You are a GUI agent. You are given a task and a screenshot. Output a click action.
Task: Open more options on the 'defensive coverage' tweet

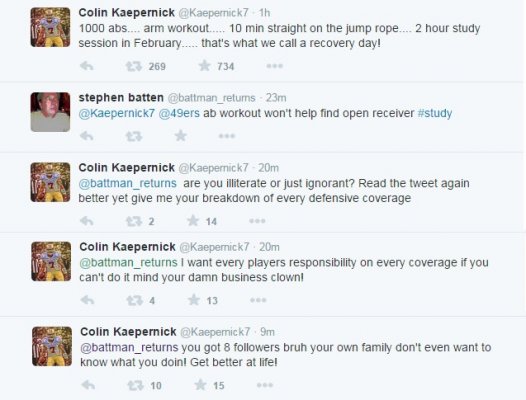(x=257, y=221)
